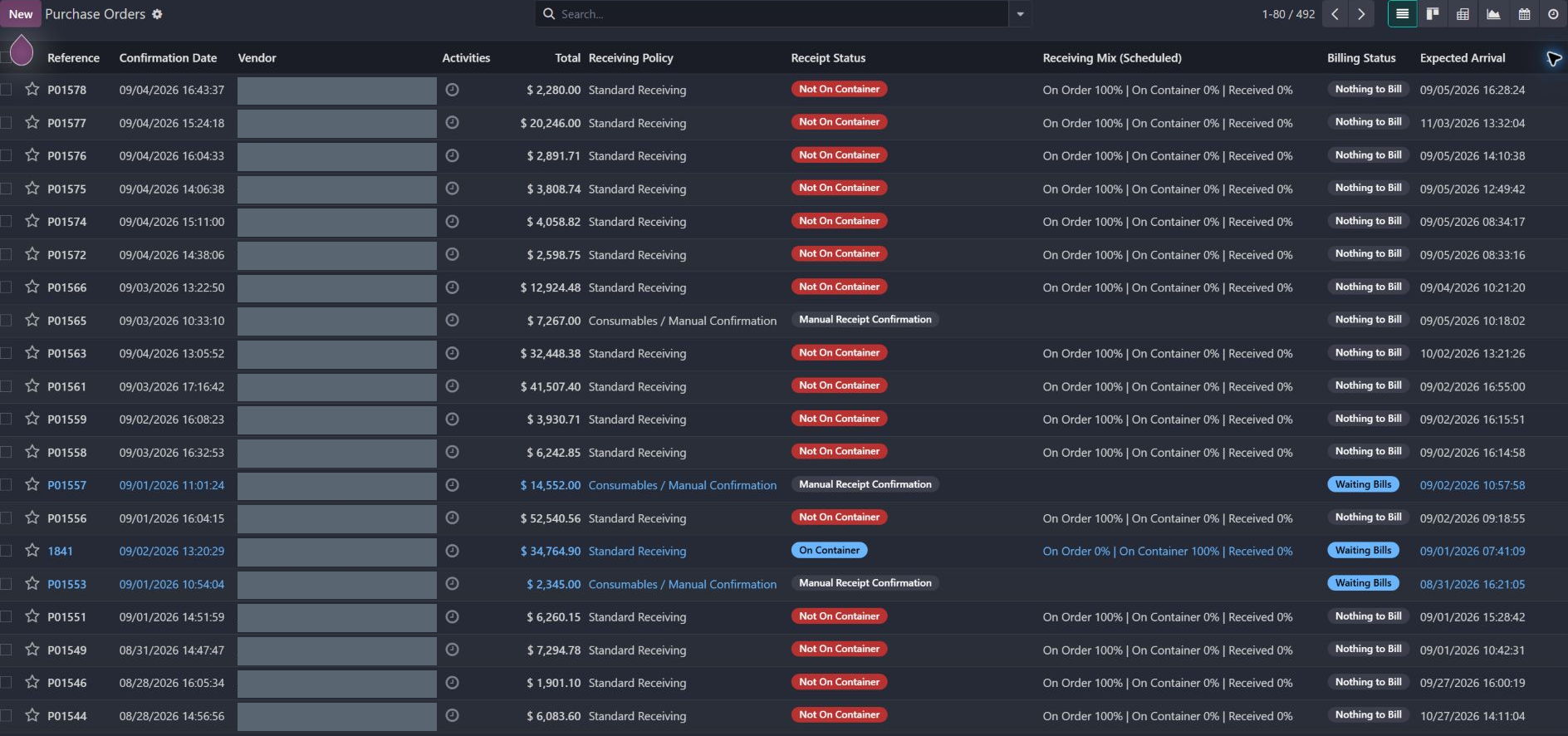Open purchase order 1841

60,551
